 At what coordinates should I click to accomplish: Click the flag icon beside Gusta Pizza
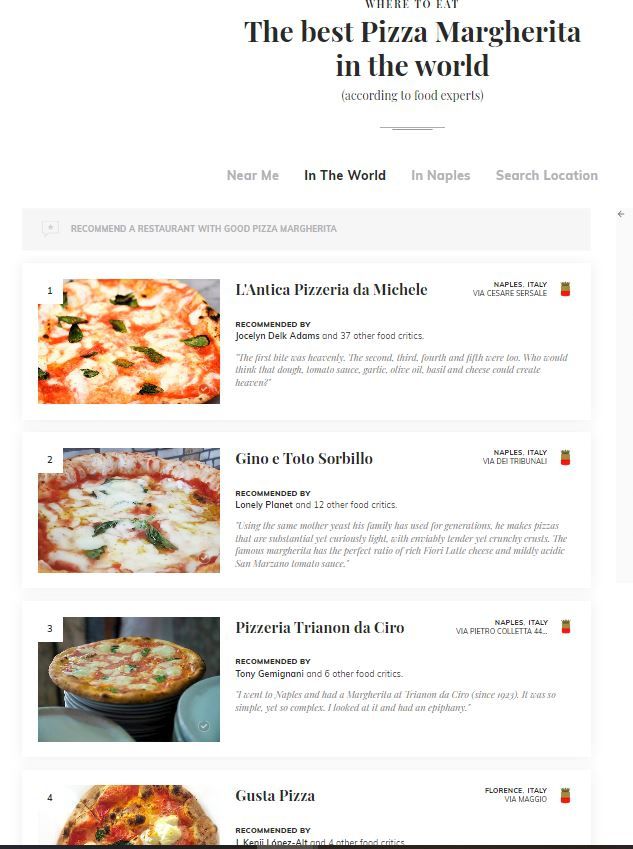(x=565, y=795)
